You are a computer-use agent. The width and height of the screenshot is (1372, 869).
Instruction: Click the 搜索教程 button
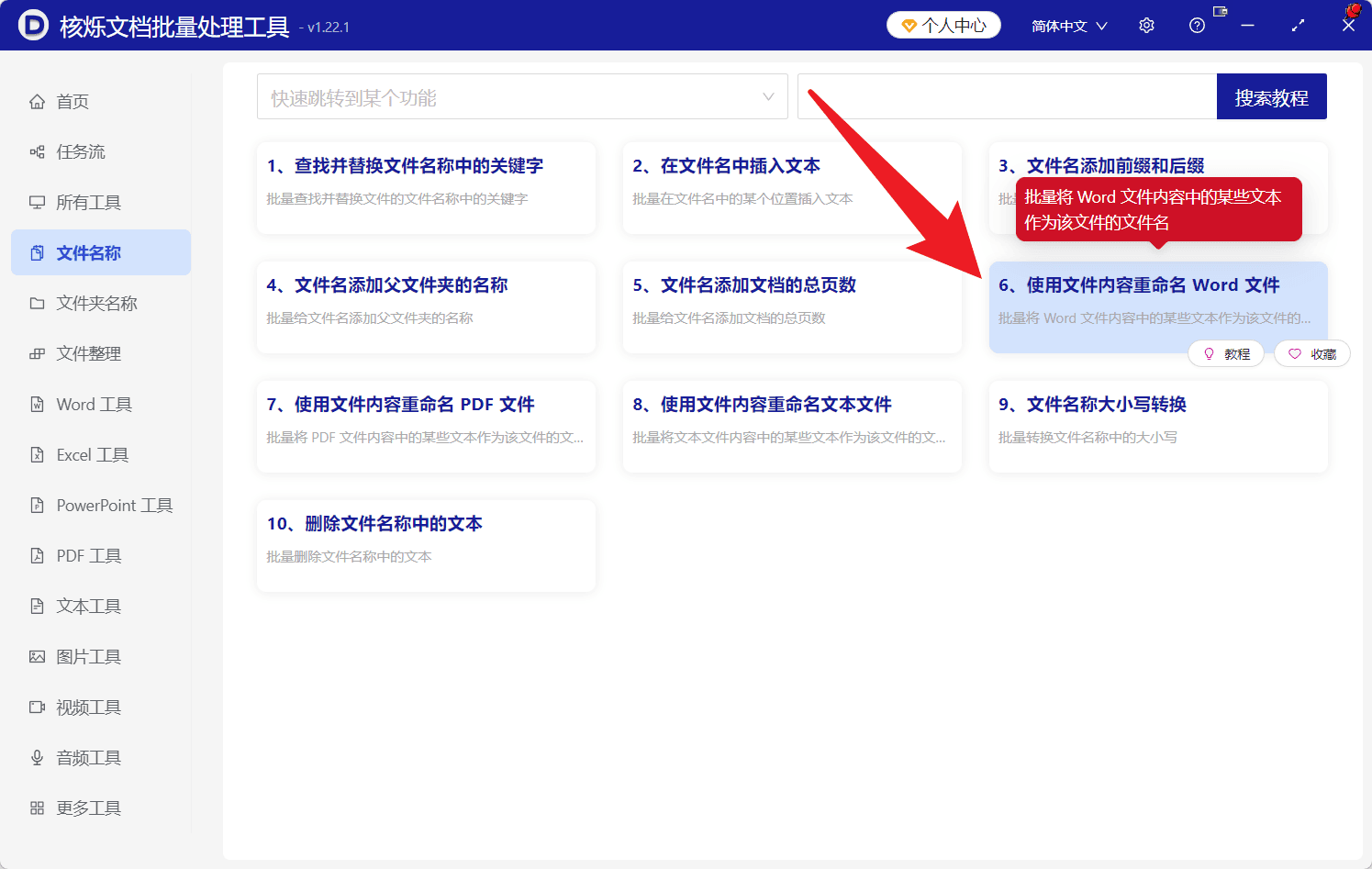[1272, 96]
